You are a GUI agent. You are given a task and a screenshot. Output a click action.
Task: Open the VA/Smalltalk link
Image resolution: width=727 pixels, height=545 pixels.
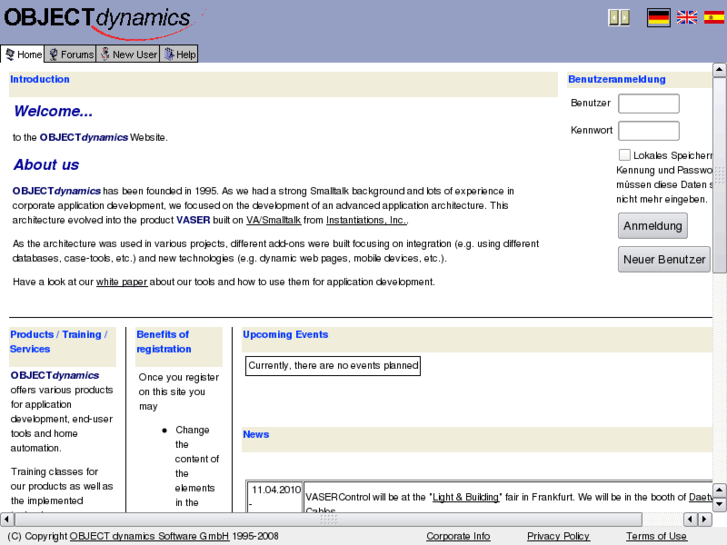click(273, 220)
